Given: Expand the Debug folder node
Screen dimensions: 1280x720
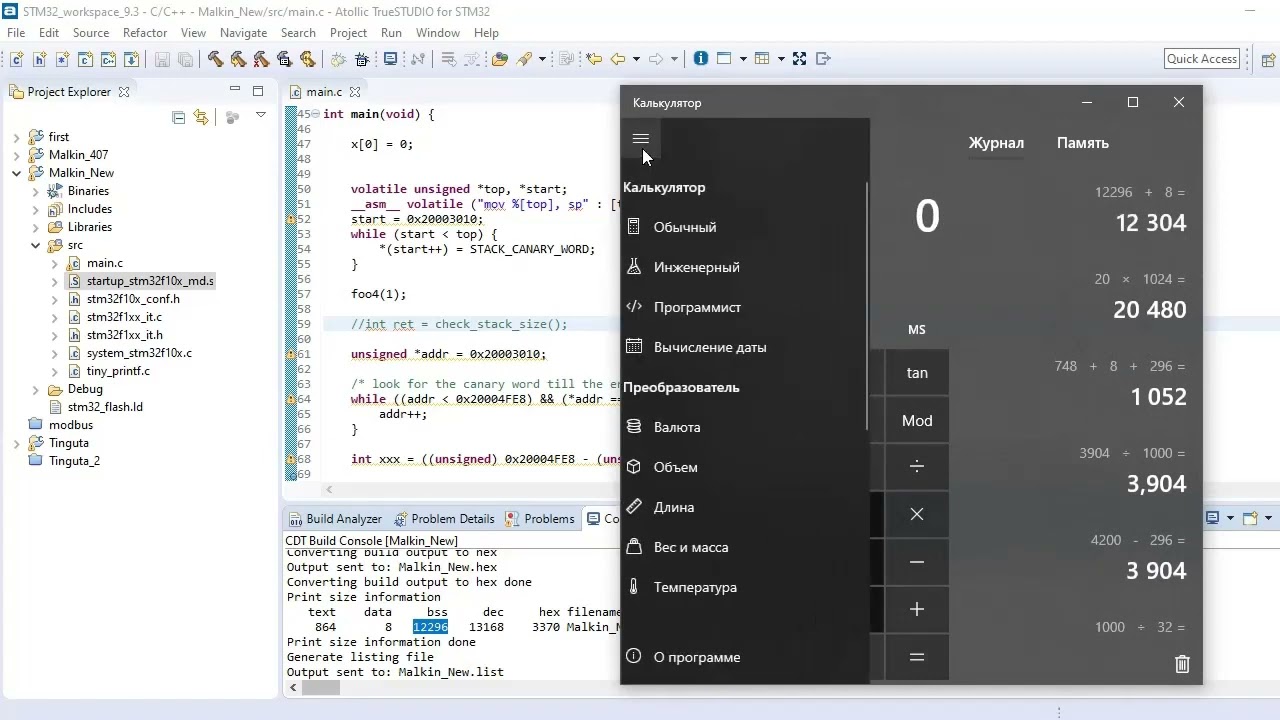Looking at the screenshot, I should (36, 389).
